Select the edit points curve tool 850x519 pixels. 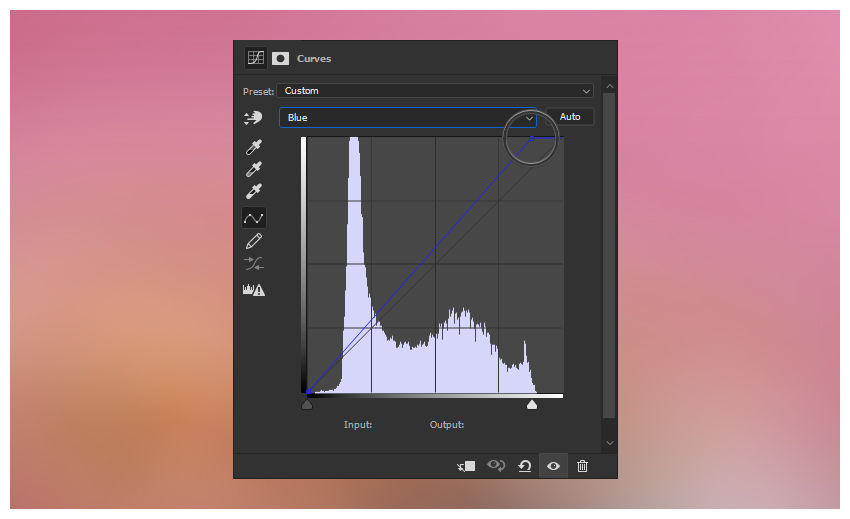(254, 218)
